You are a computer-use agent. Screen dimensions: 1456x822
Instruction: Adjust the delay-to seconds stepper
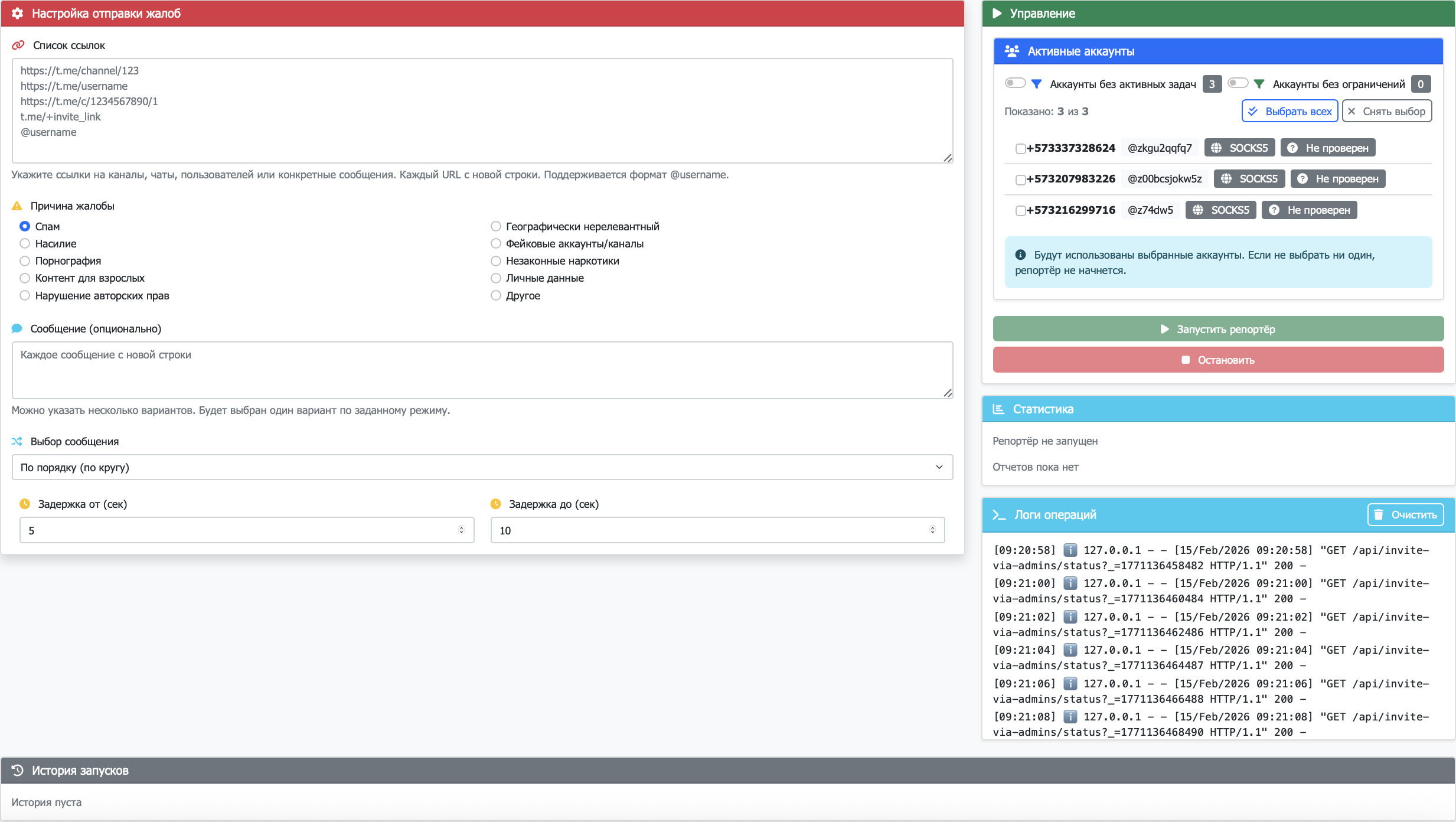click(932, 530)
